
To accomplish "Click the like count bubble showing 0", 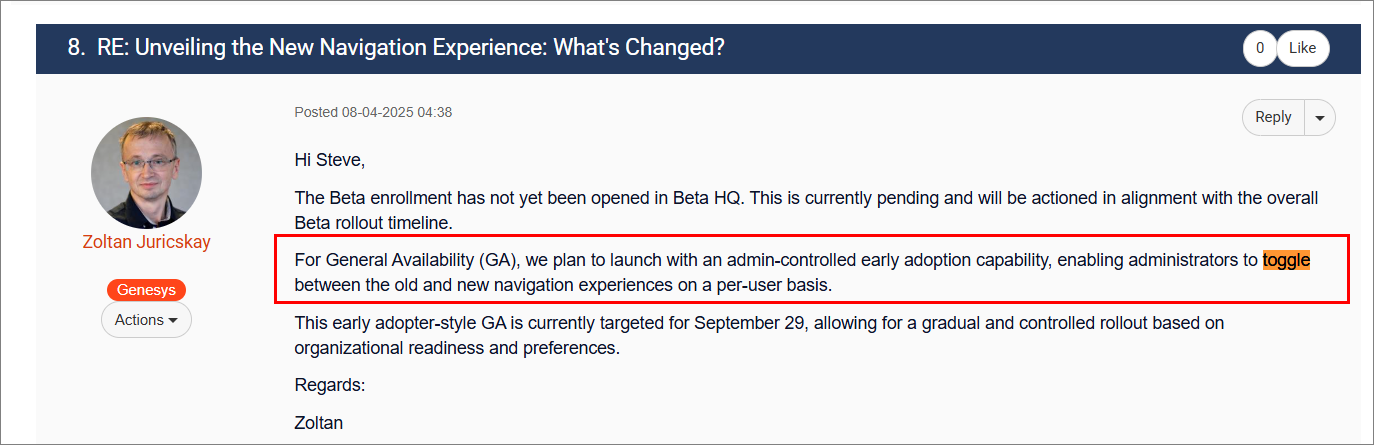I will [x=1259, y=48].
